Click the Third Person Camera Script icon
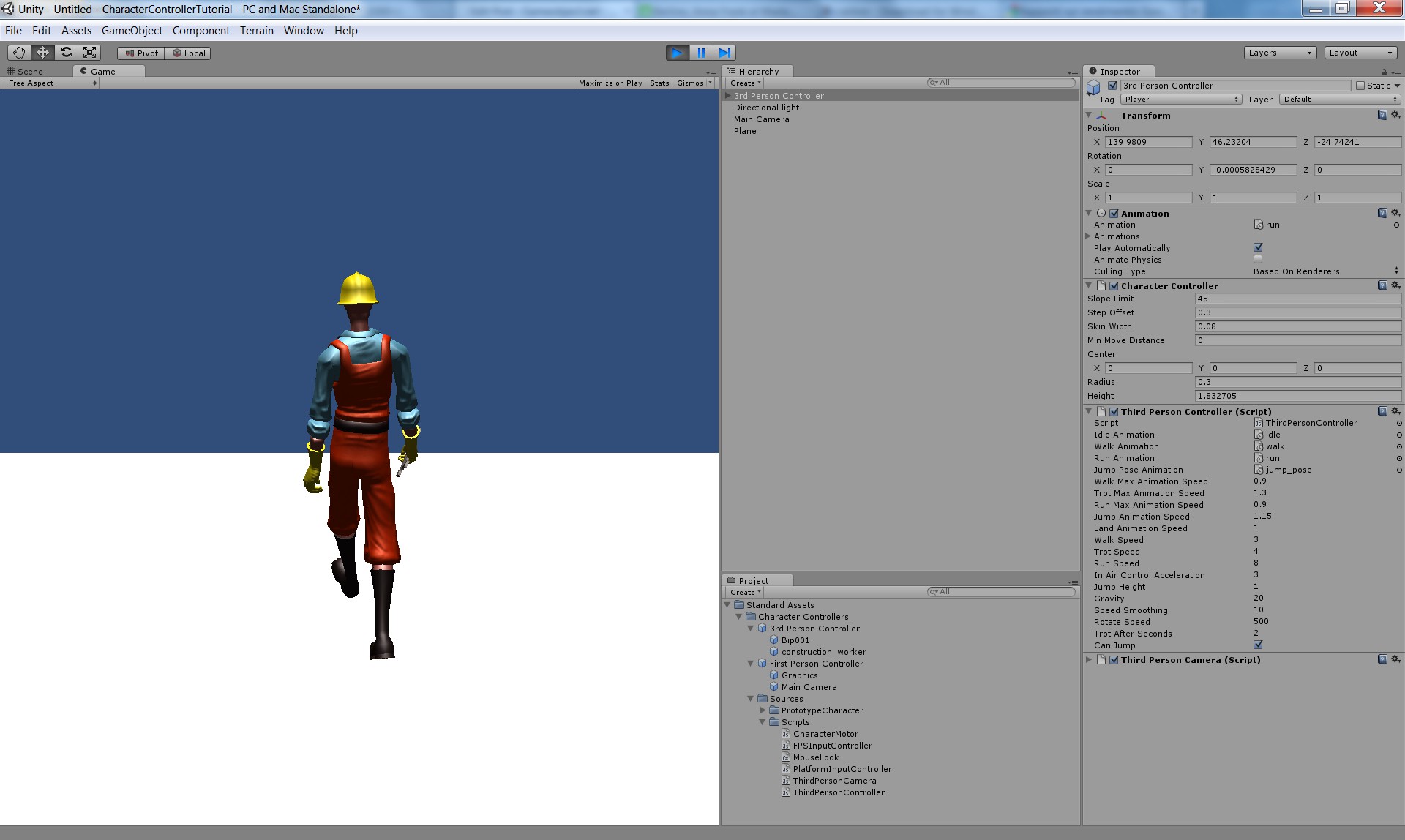Viewport: 1405px width, 840px height. point(1101,659)
